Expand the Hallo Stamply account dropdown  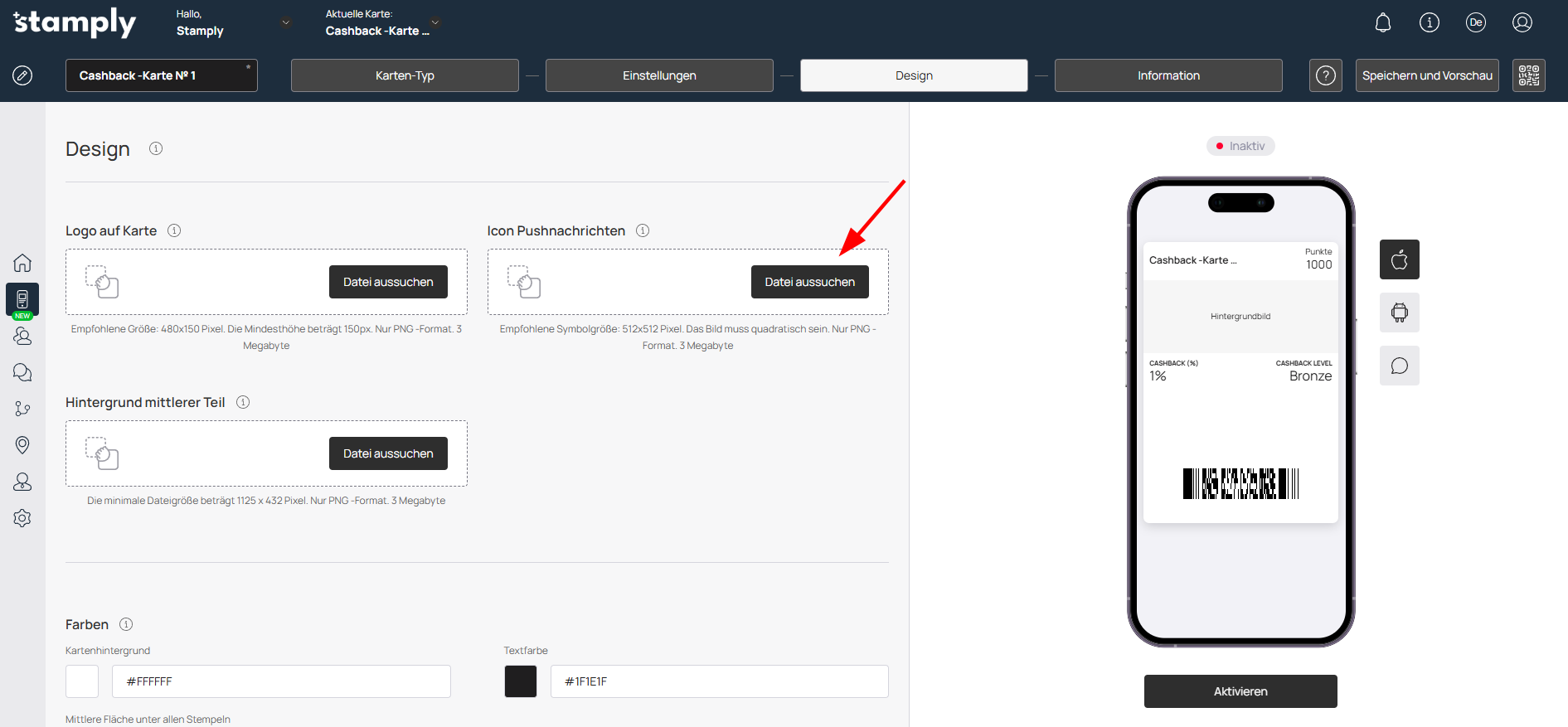285,23
